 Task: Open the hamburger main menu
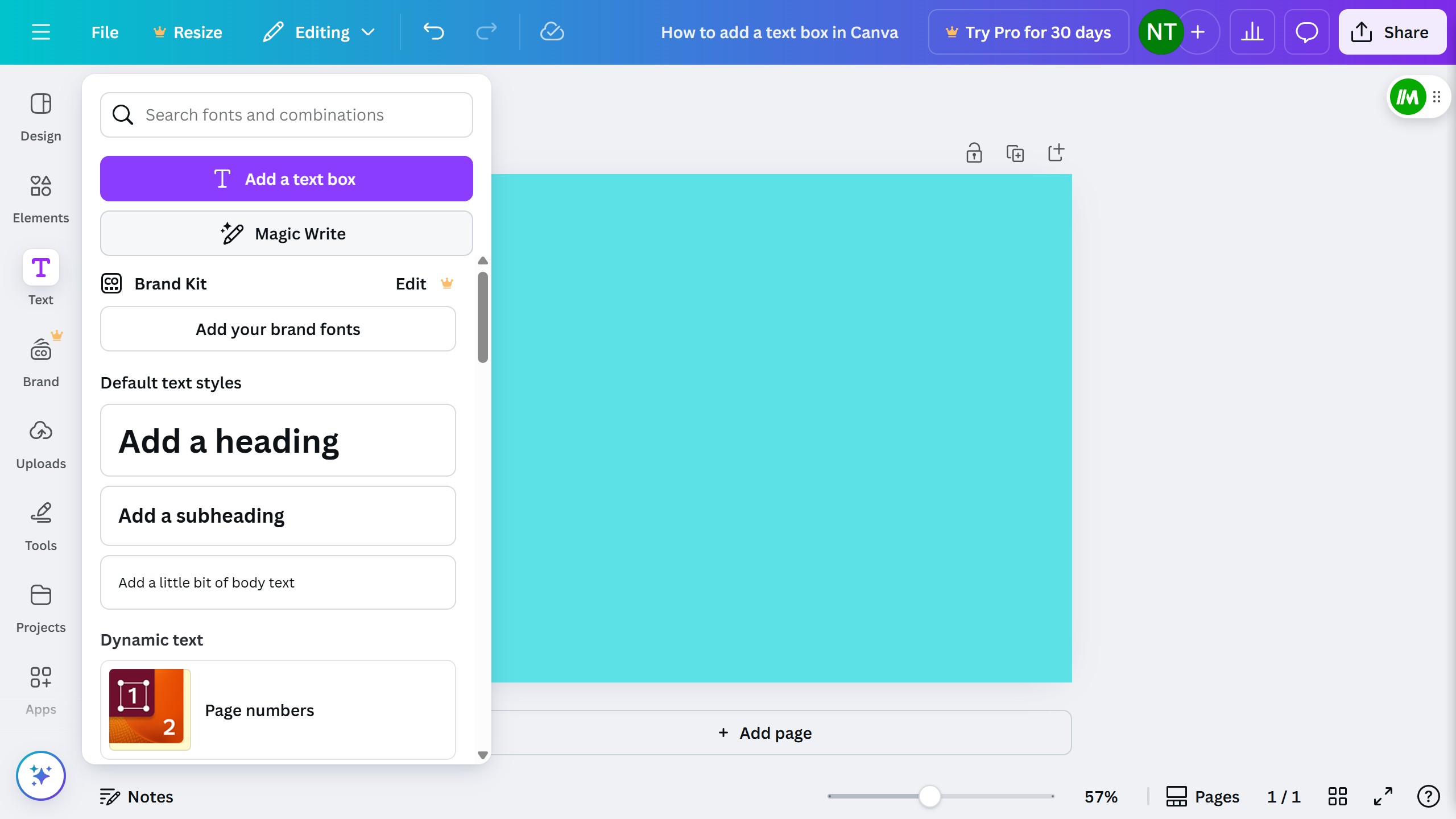(40, 32)
